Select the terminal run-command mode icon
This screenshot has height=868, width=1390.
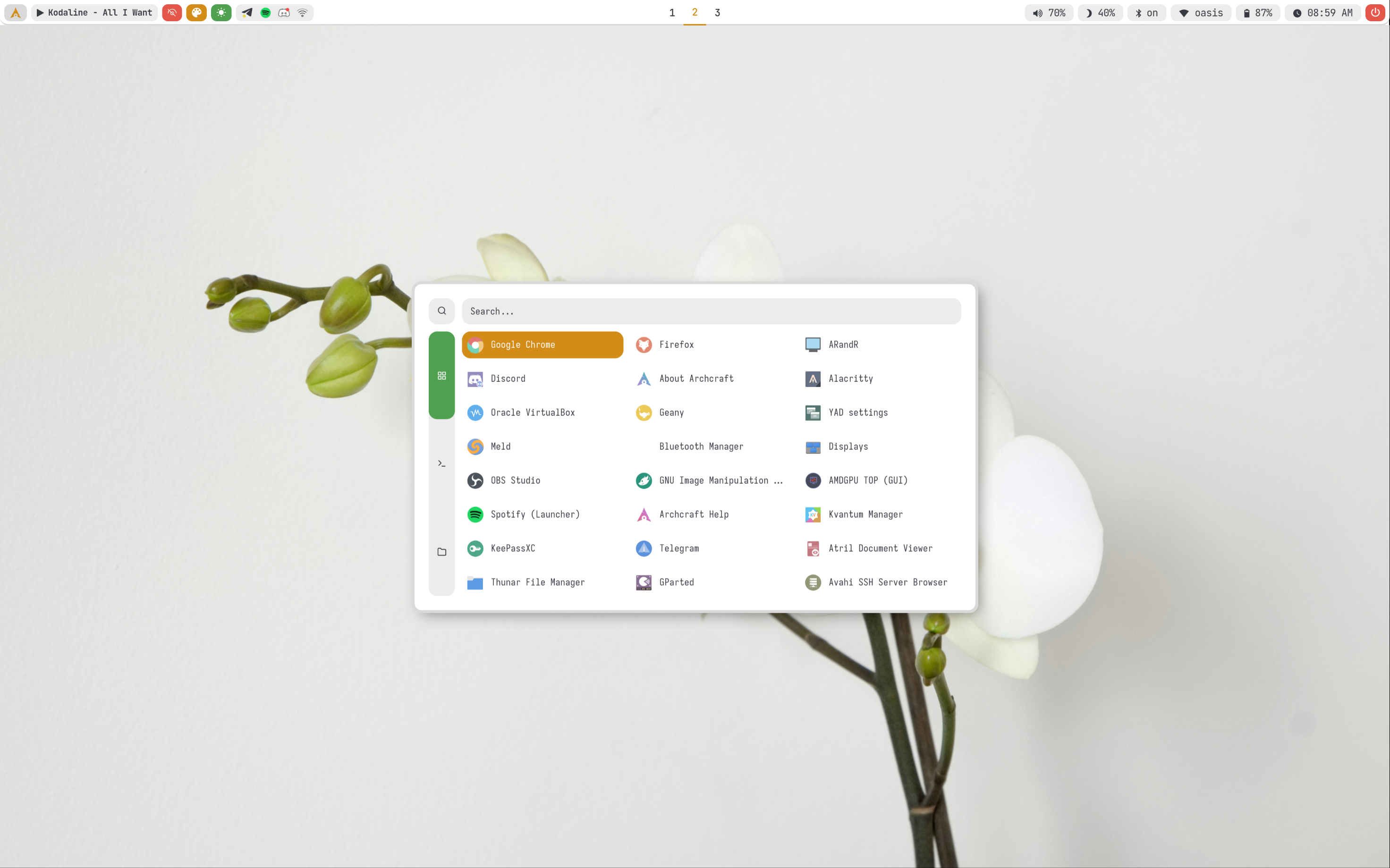tap(441, 463)
